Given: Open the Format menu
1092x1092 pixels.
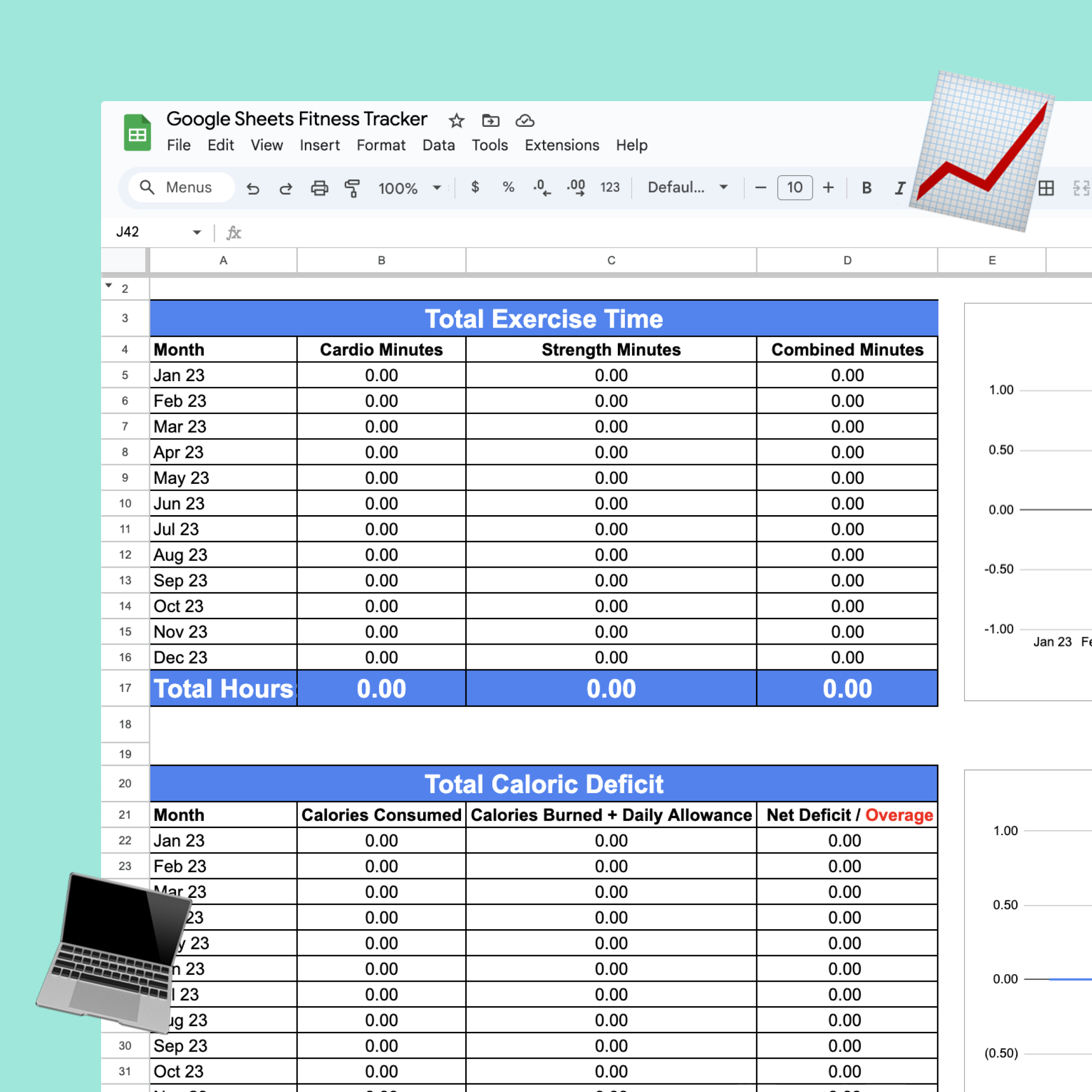Looking at the screenshot, I should (x=380, y=145).
